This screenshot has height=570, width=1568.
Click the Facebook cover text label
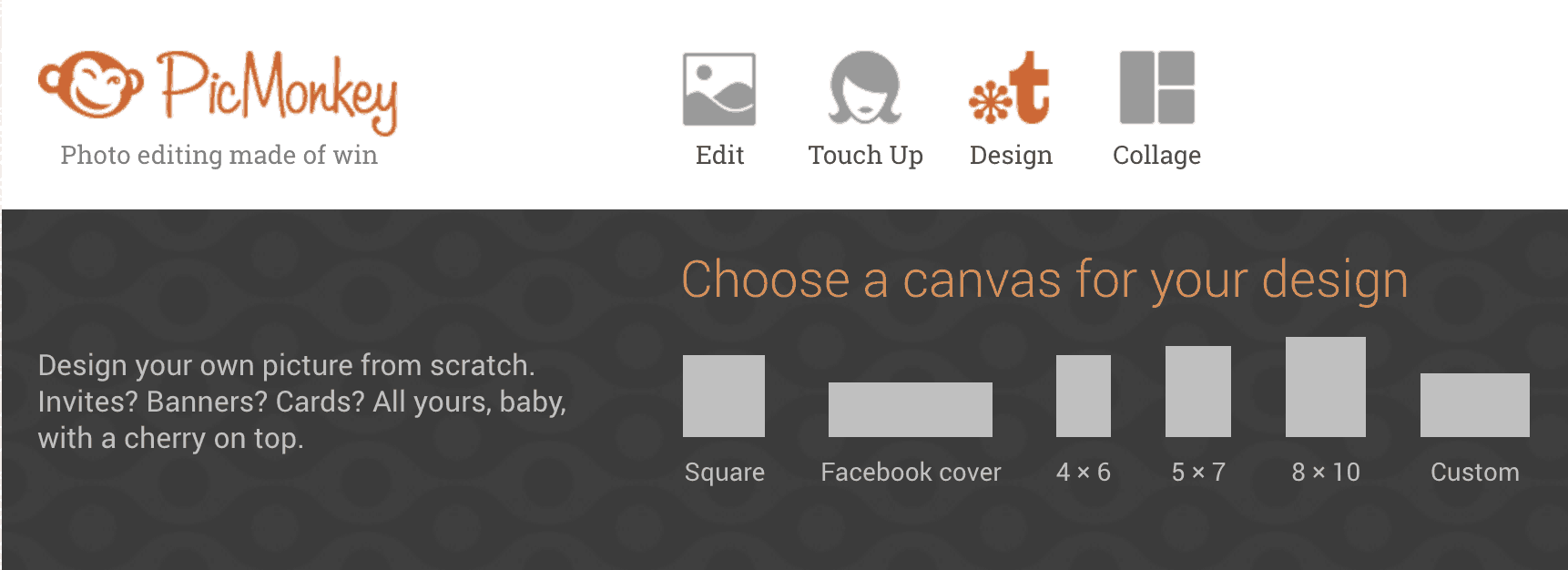(911, 472)
